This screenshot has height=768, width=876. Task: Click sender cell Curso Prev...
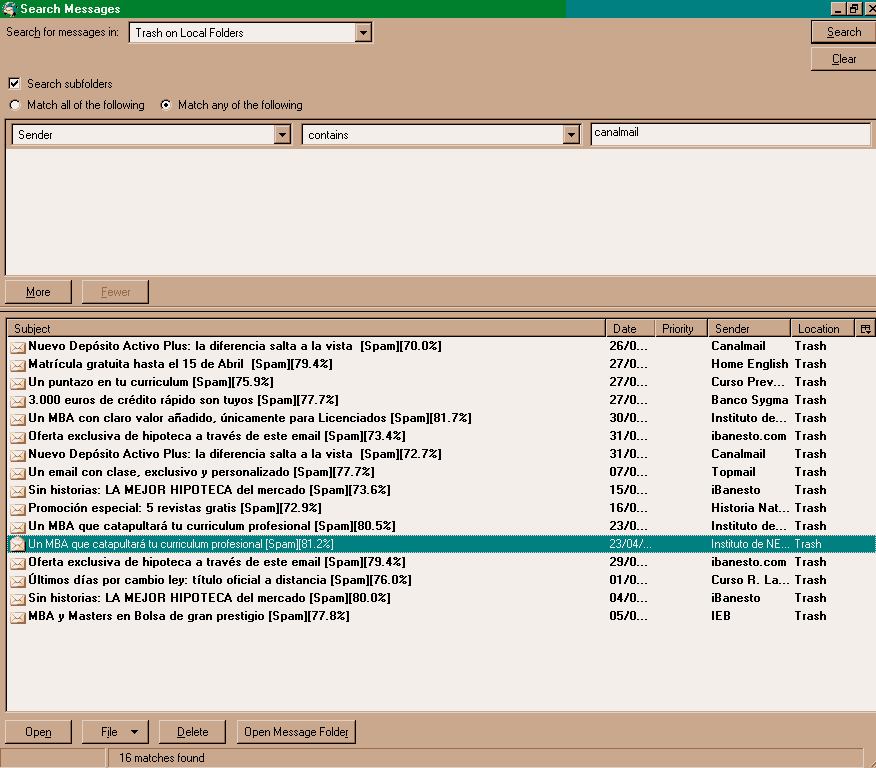[x=748, y=382]
